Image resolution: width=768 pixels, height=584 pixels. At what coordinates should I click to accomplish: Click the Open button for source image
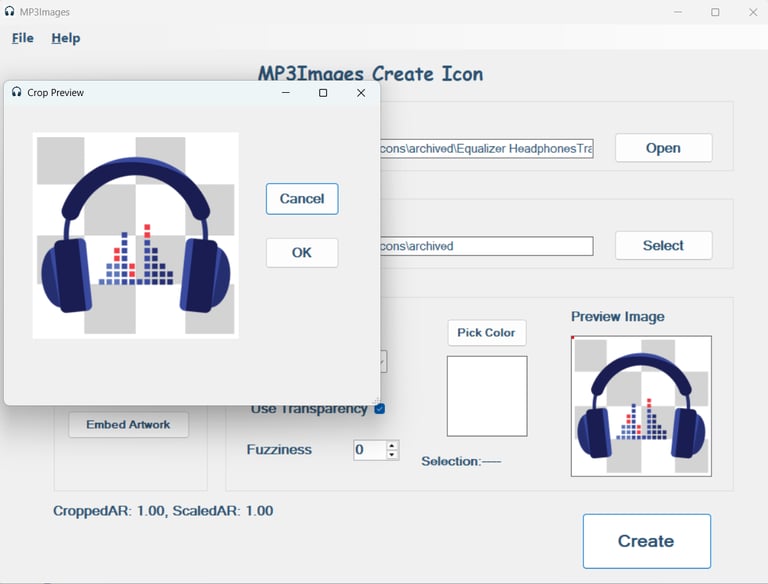663,148
